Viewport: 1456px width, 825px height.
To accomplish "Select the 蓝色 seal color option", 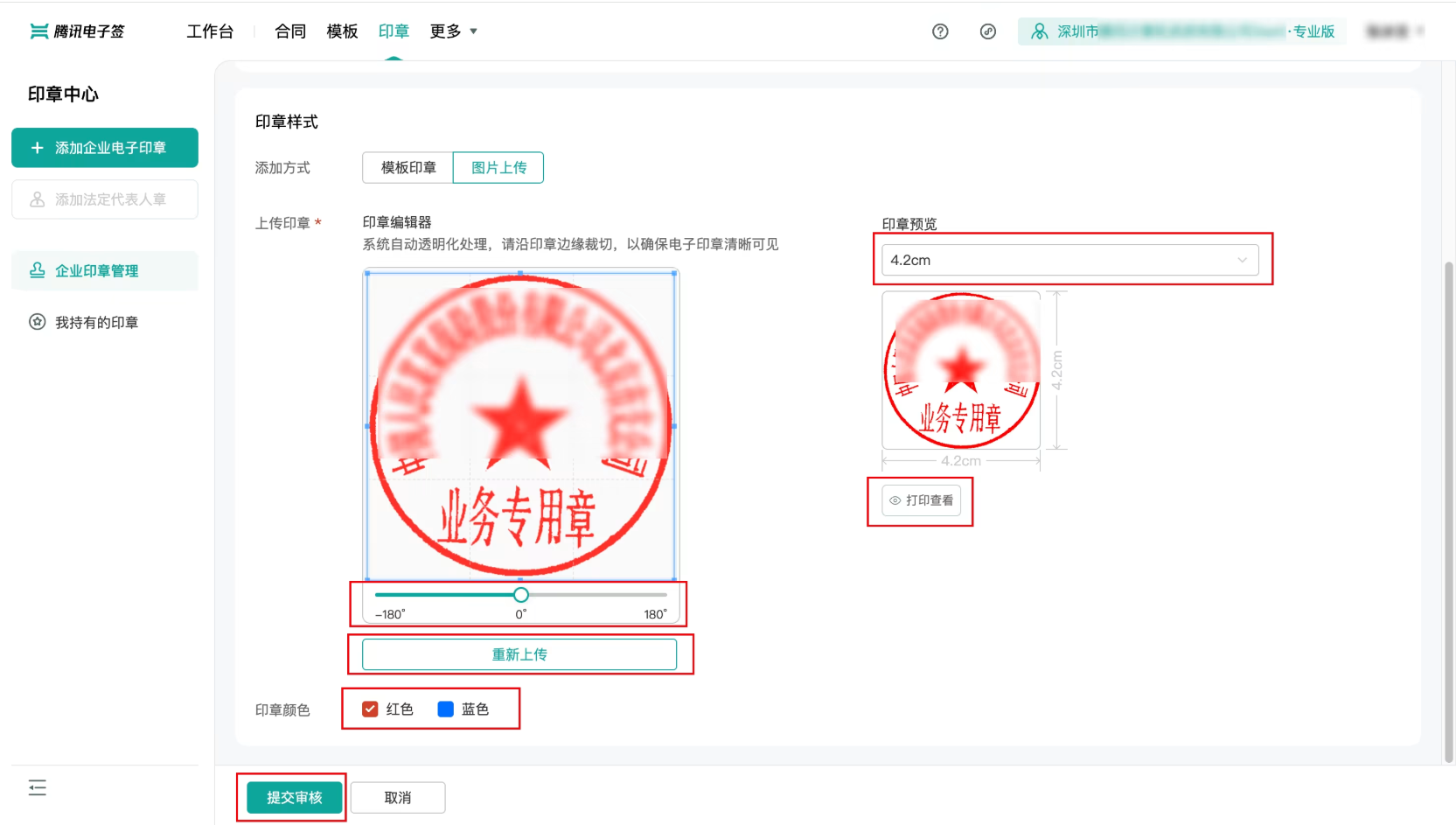I will click(445, 709).
